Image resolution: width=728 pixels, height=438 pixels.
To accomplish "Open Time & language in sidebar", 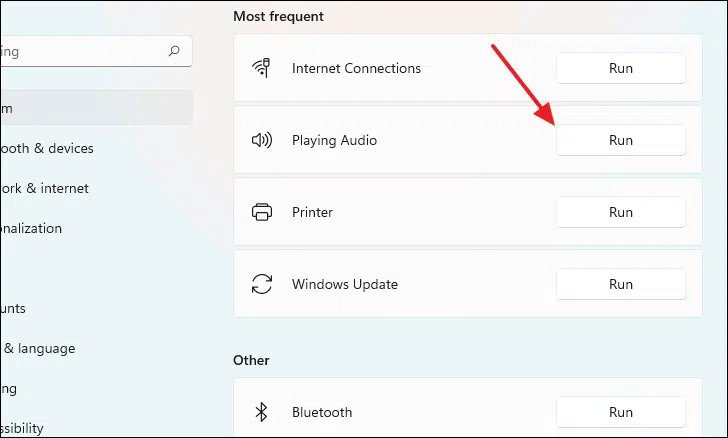I will point(38,348).
